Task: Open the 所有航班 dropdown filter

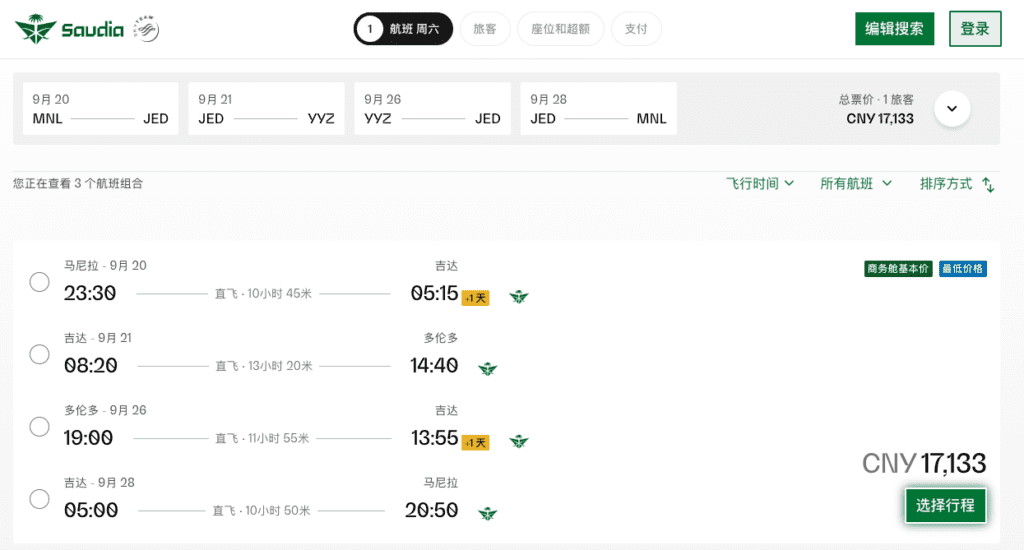Action: click(x=856, y=184)
